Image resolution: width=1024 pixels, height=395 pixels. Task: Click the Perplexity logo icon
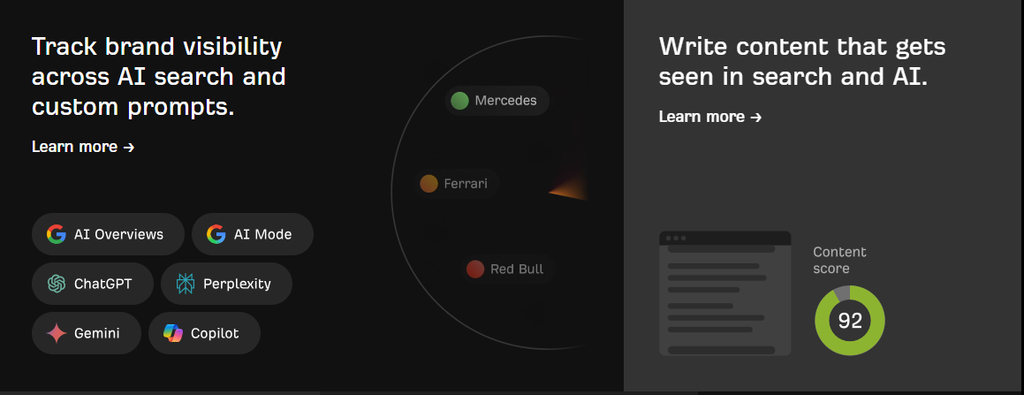tap(185, 283)
